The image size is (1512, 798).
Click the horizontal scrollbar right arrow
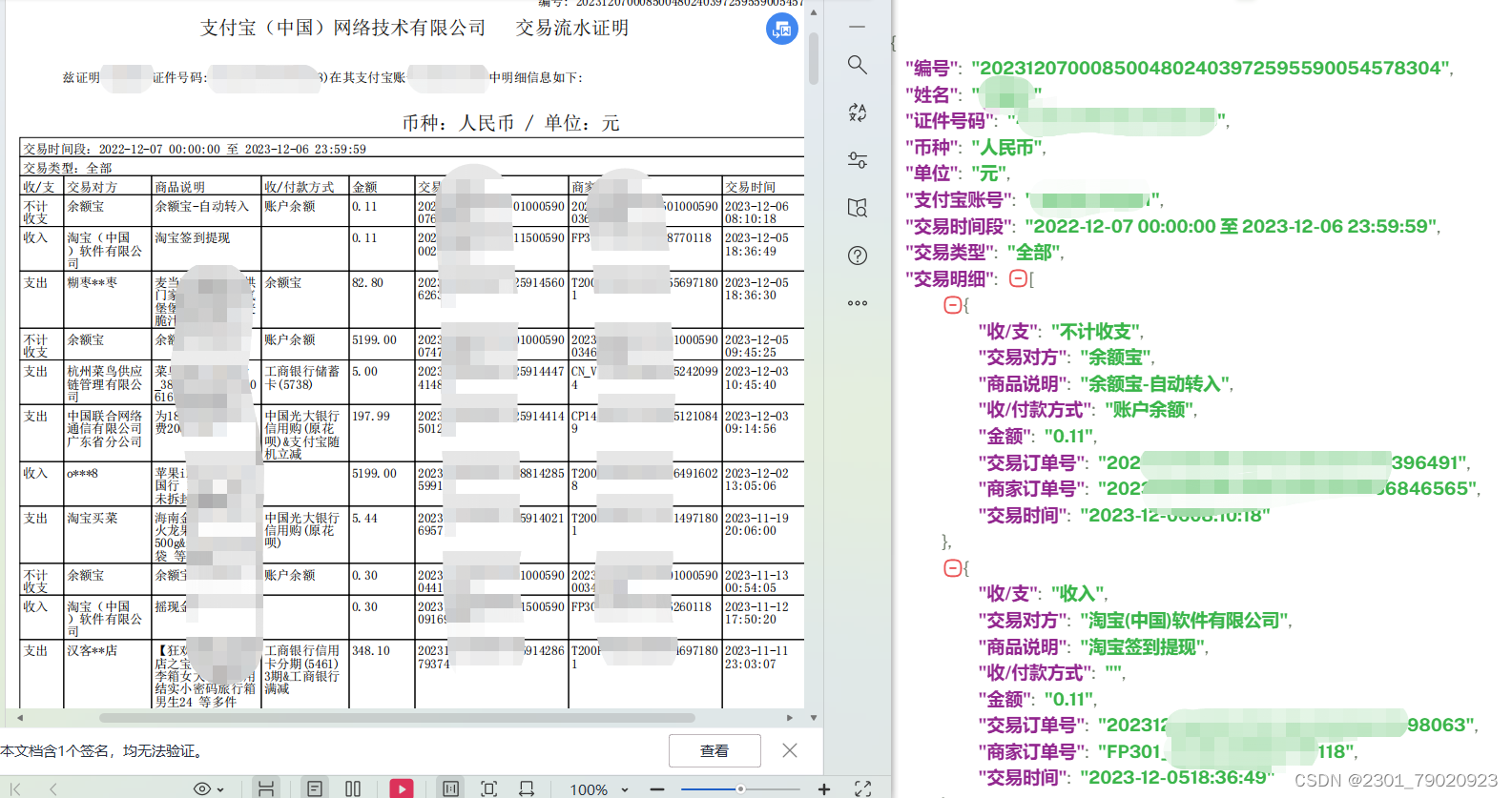(790, 718)
